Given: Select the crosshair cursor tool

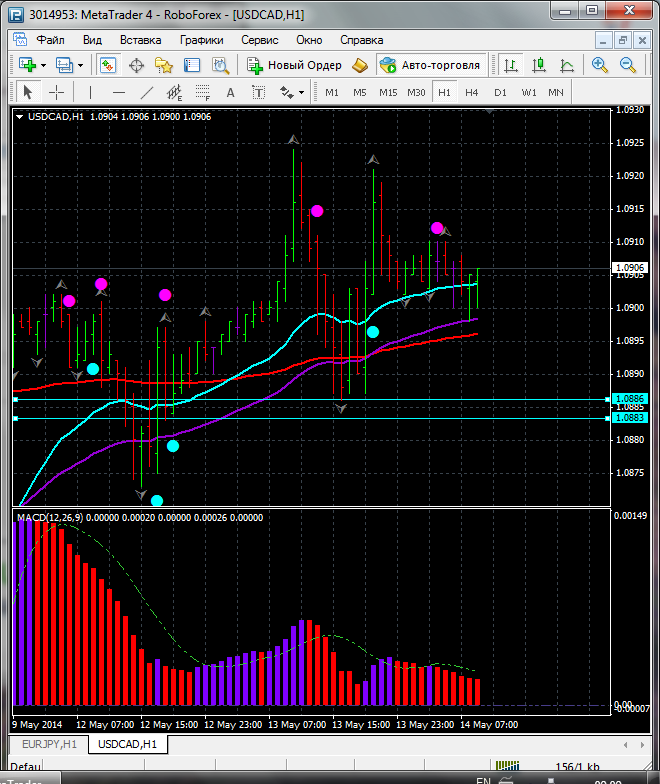Looking at the screenshot, I should [57, 92].
